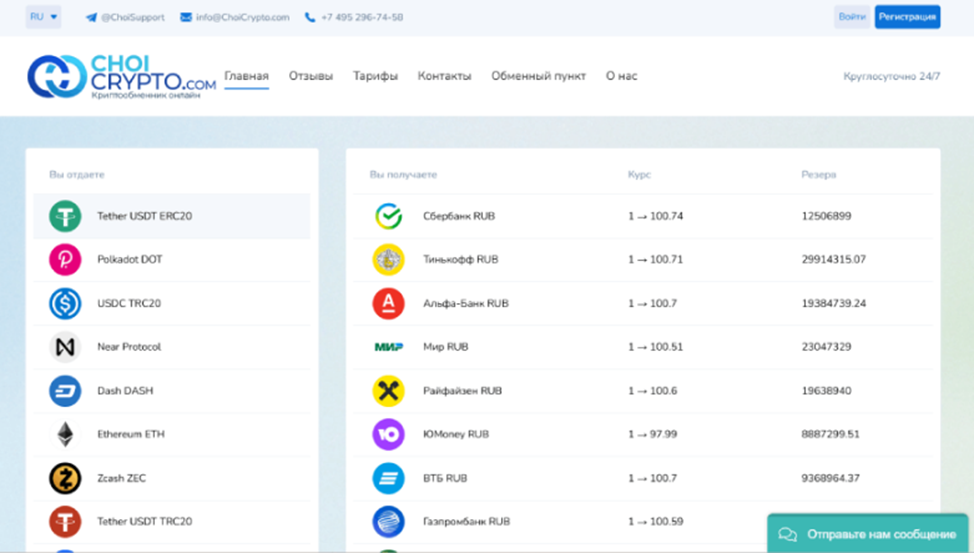
Task: Click the Polkadot DOT label
Action: (x=130, y=260)
